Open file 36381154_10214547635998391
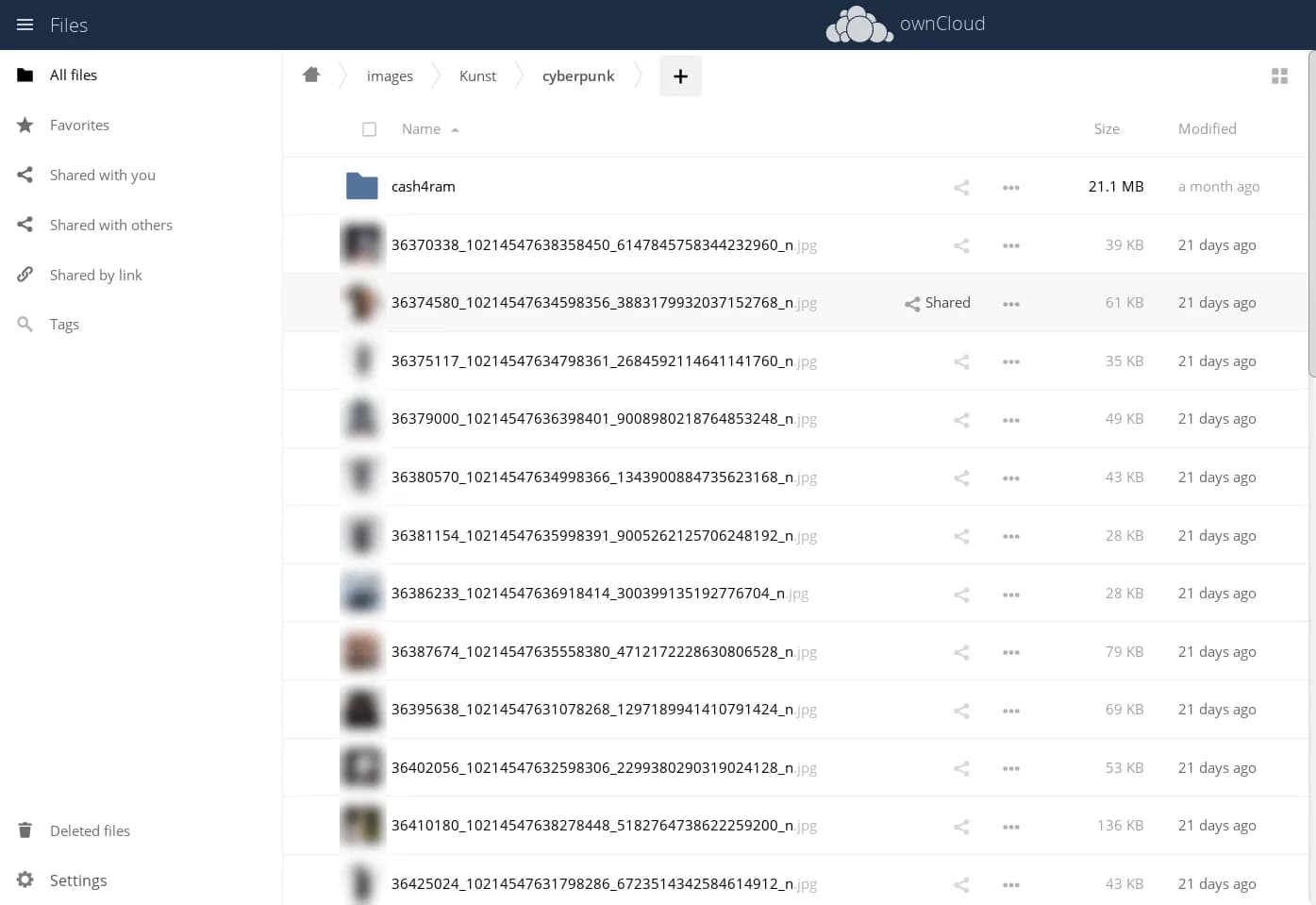Screen dimensions: 1316x905 pyautogui.click(x=604, y=536)
